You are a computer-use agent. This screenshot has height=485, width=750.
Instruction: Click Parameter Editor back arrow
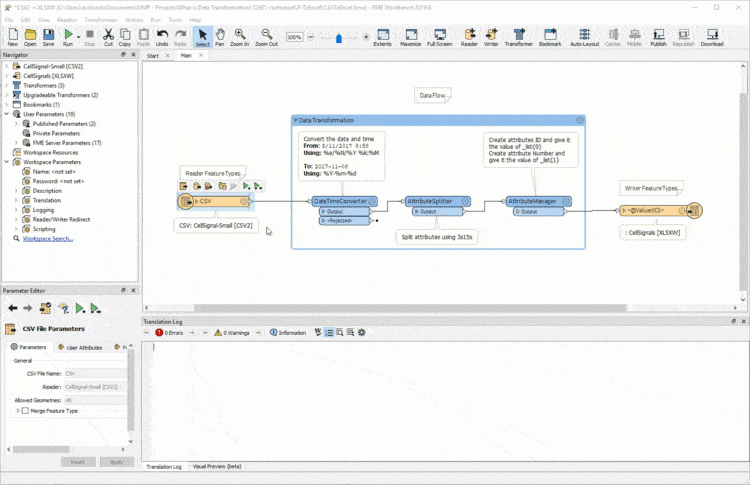coord(13,309)
